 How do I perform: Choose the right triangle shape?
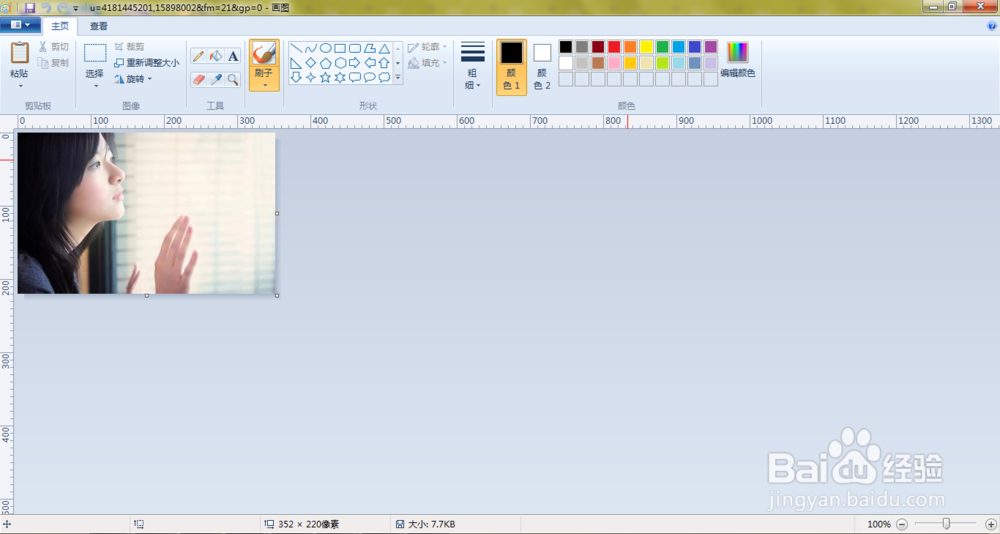(x=296, y=63)
